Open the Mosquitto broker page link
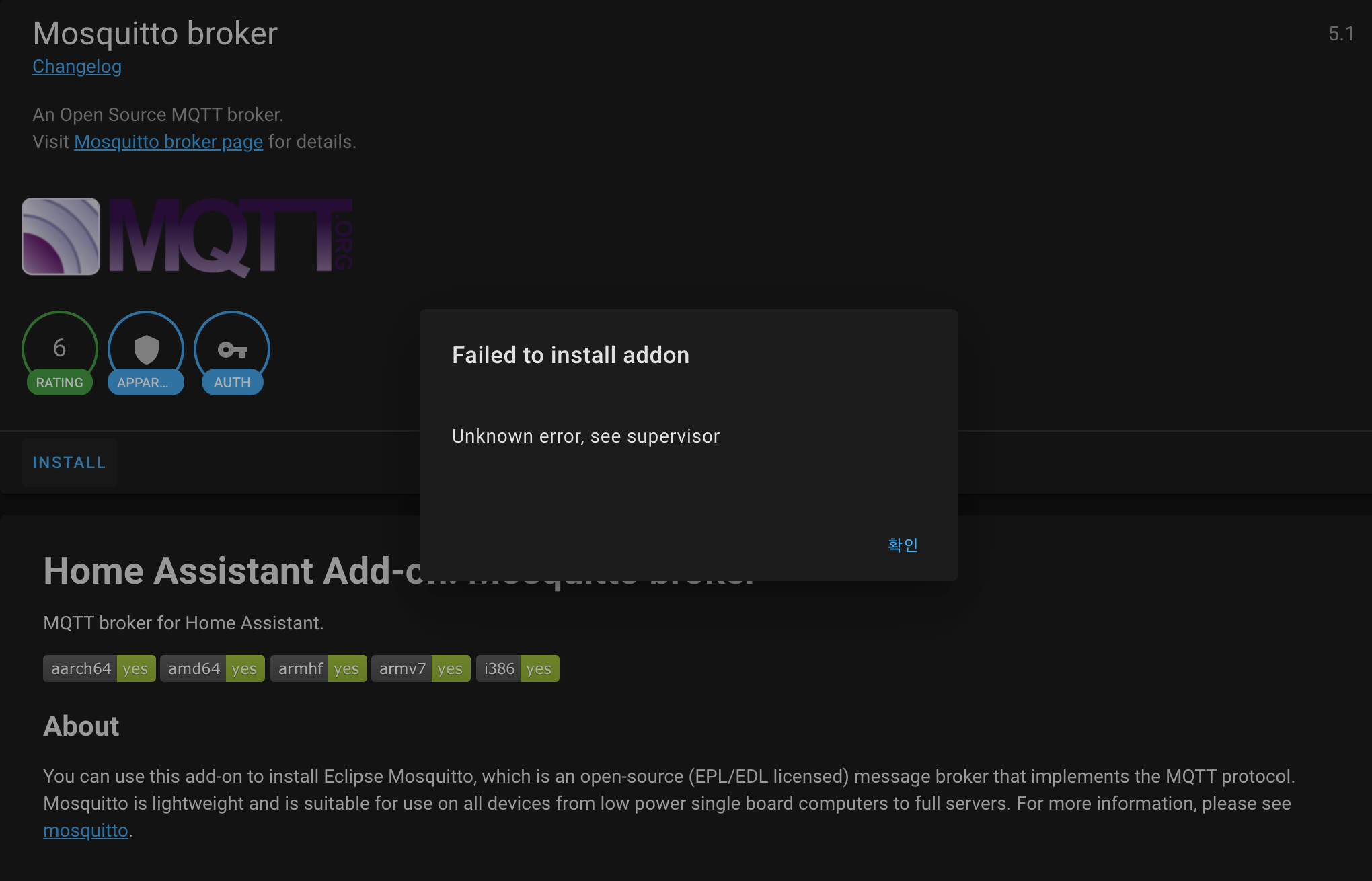This screenshot has height=881, width=1372. [x=168, y=142]
